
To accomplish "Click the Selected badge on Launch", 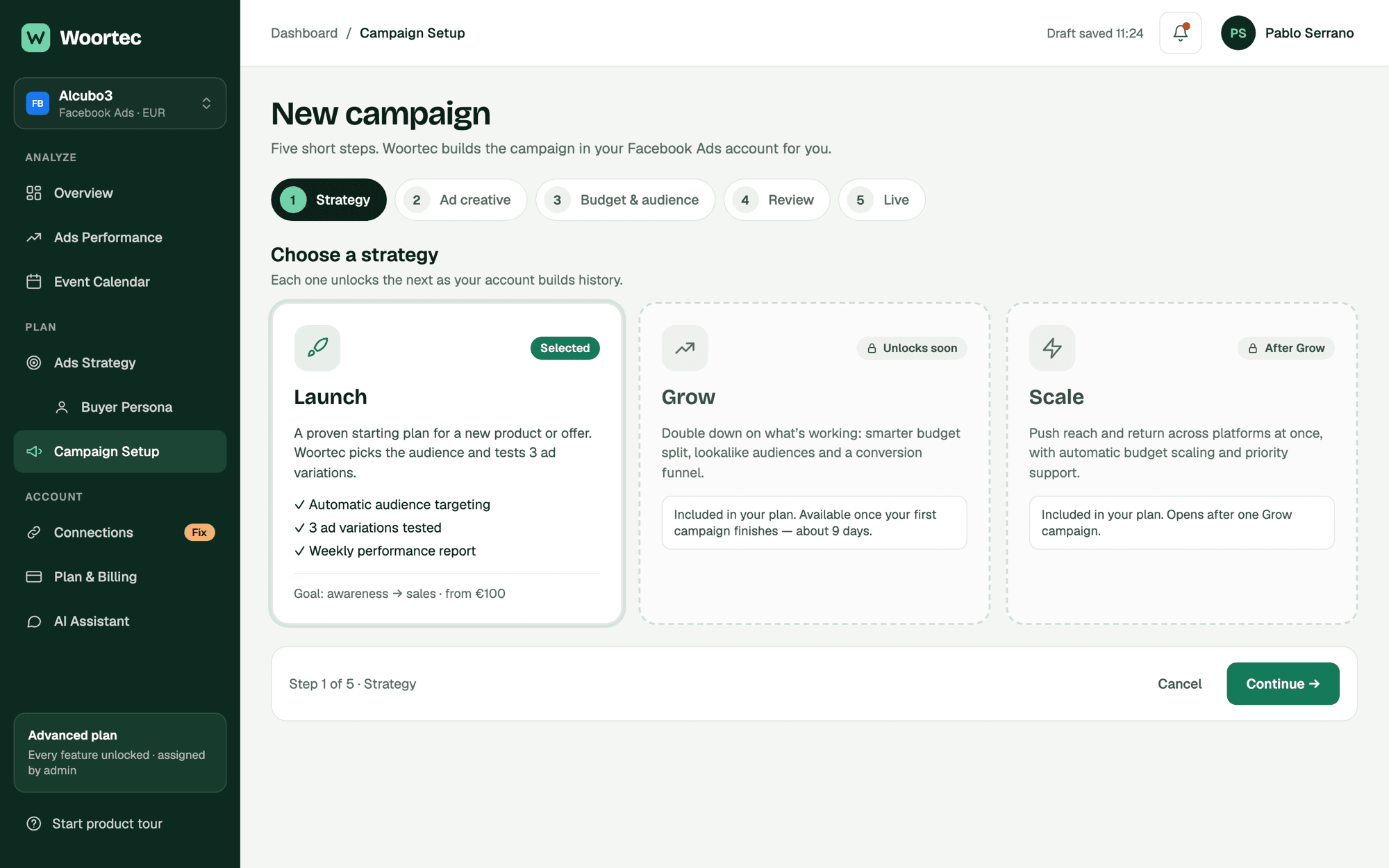I will pos(565,348).
